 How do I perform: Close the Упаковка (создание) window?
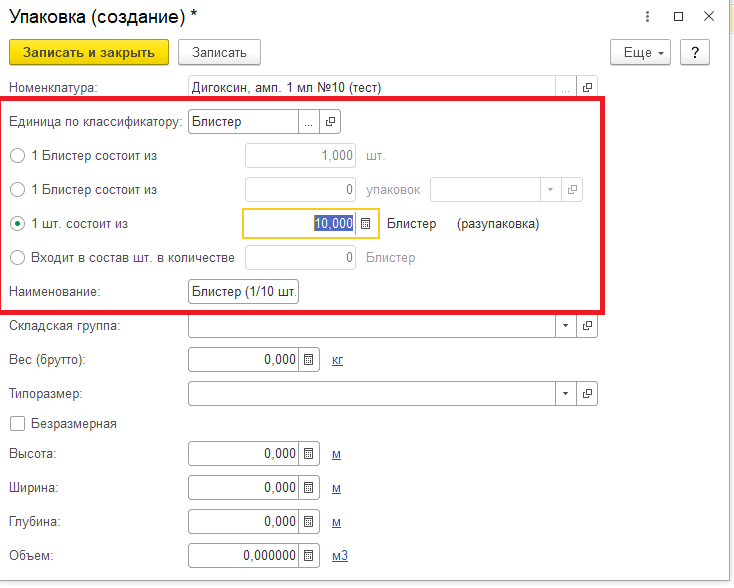709,17
